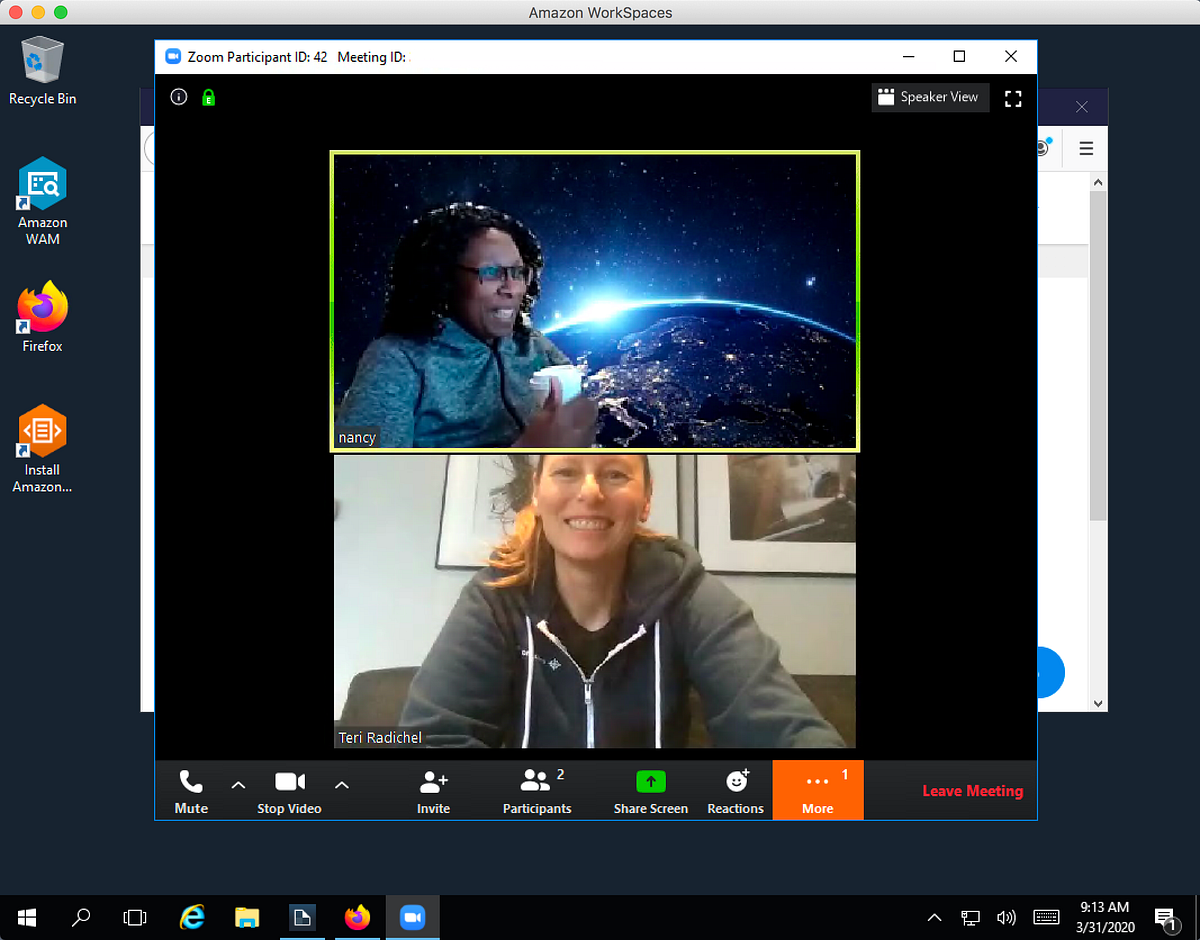Open Task View in taskbar
This screenshot has height=940, width=1200.
coord(134,917)
